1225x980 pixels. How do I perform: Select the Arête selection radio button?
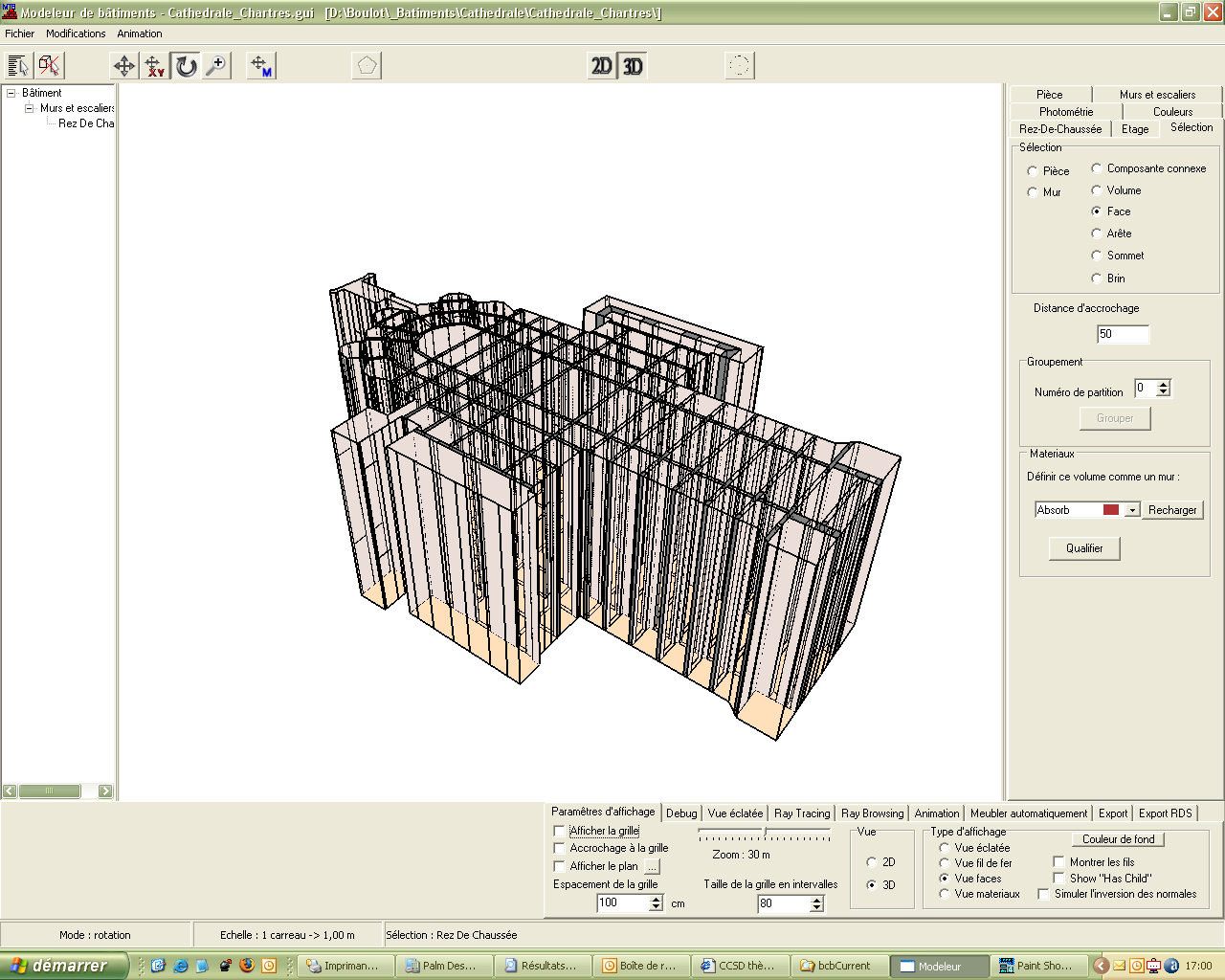[1097, 234]
